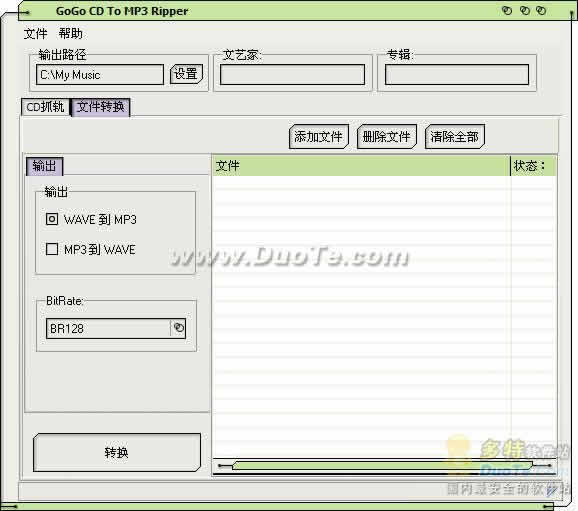
Task: Switch to the CD抓轨 tab
Action: point(45,107)
